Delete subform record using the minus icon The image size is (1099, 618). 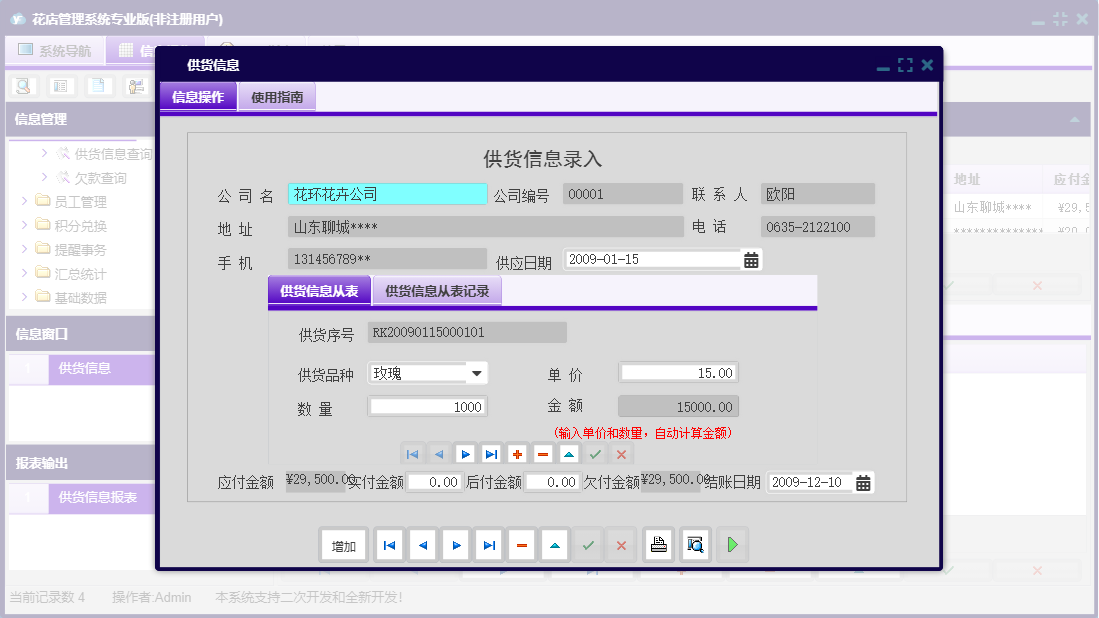(x=543, y=453)
